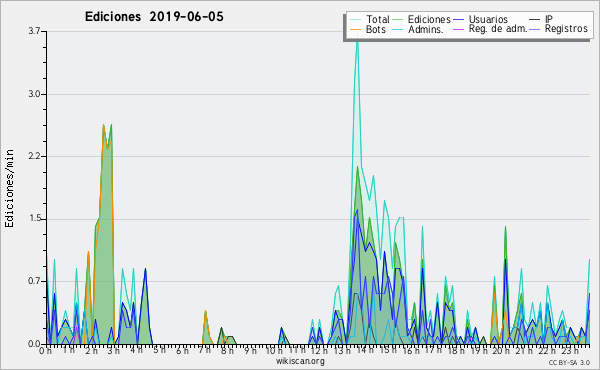600x370 pixels.
Task: Click the orange Bots peak near 3 h
Action: pos(103,126)
